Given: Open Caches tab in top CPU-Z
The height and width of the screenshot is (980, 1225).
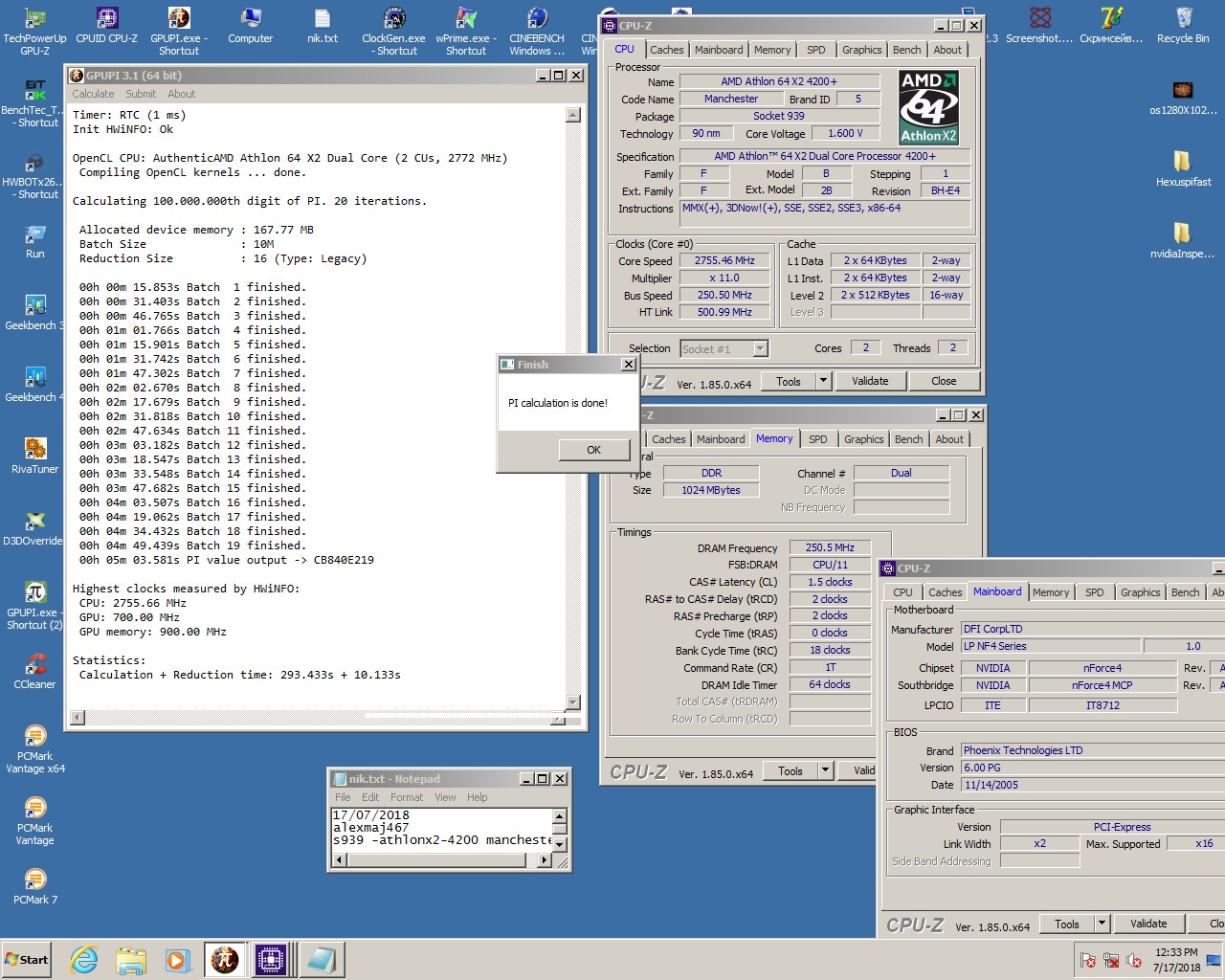Looking at the screenshot, I should [667, 50].
